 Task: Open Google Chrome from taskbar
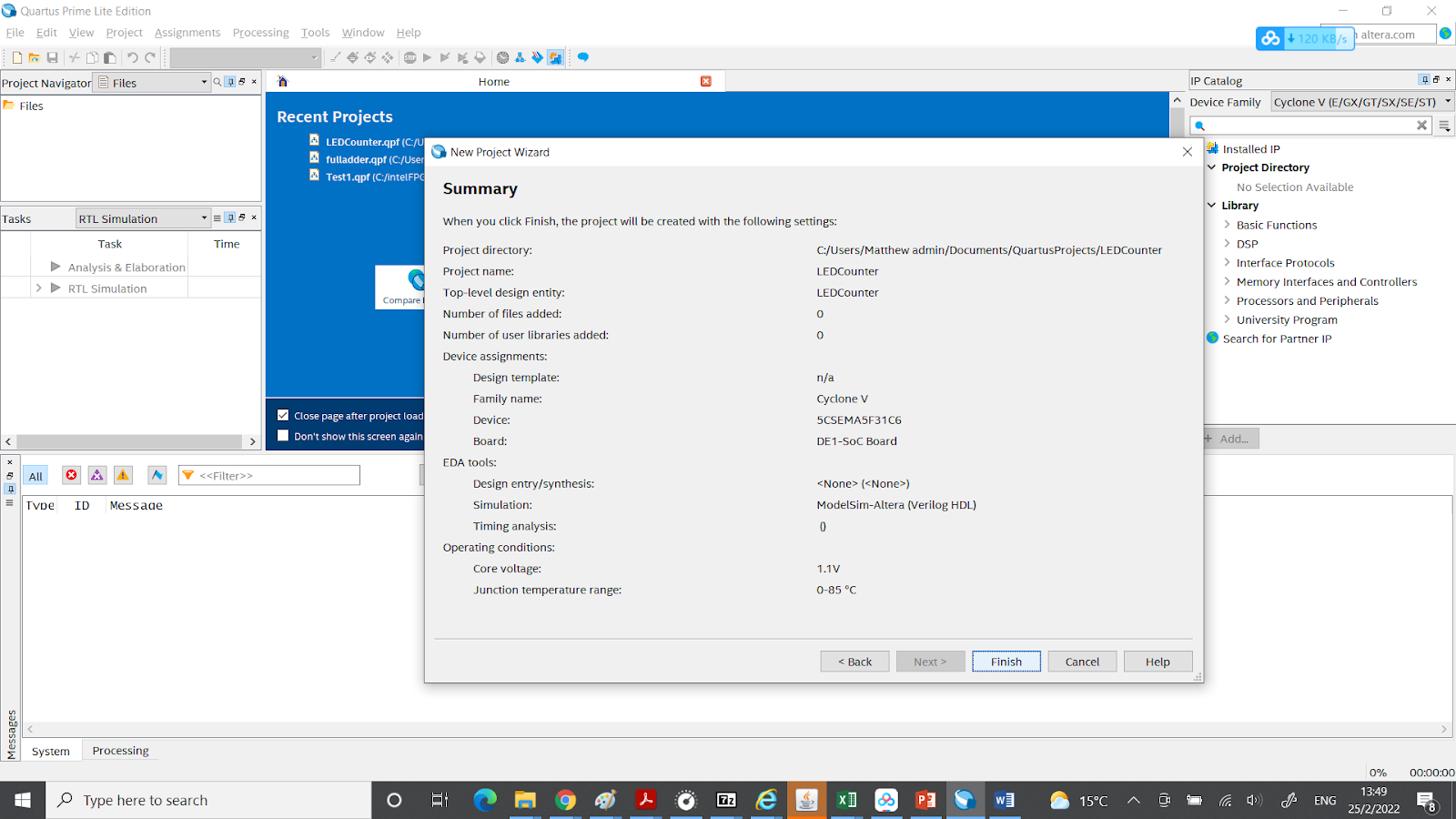pos(565,800)
